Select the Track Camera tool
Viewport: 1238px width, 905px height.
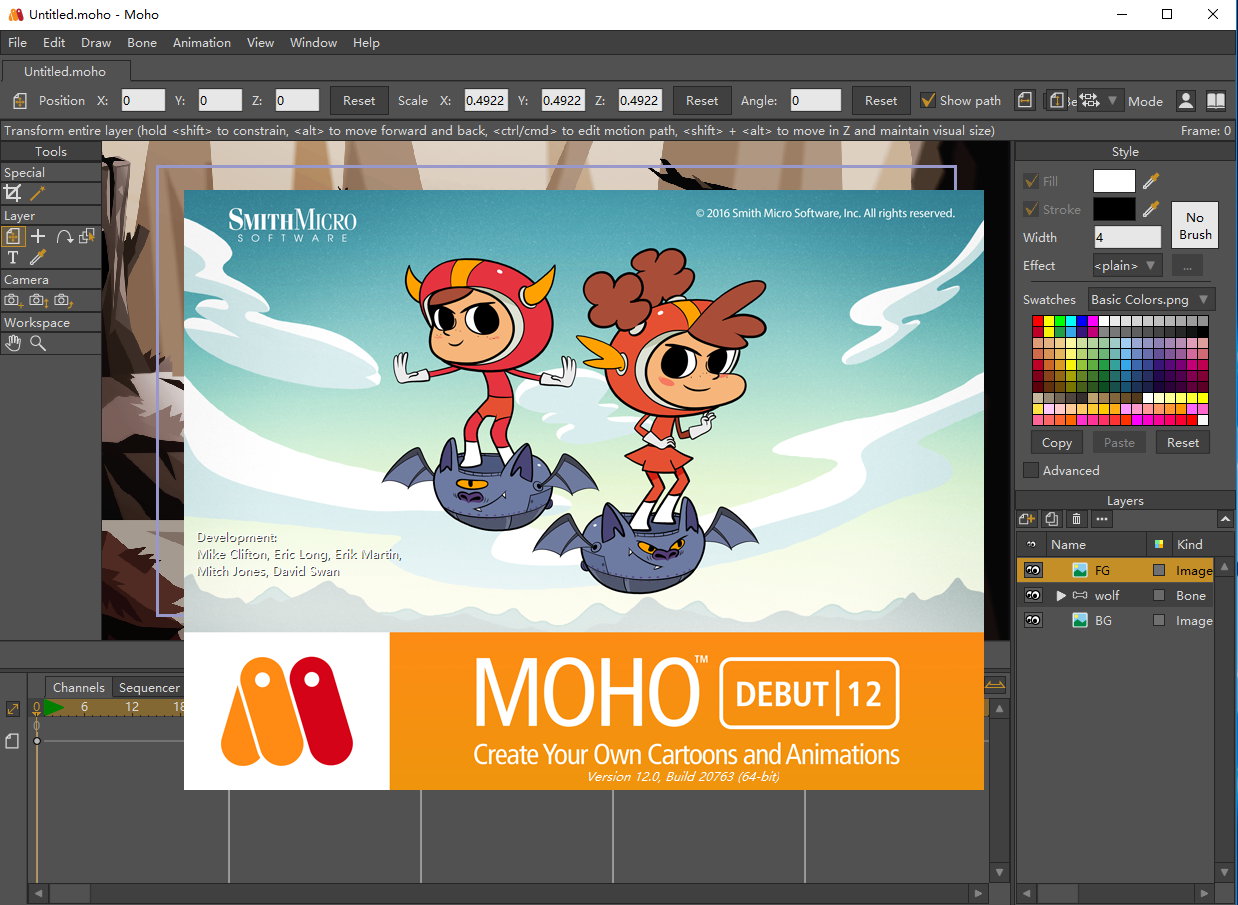click(13, 300)
